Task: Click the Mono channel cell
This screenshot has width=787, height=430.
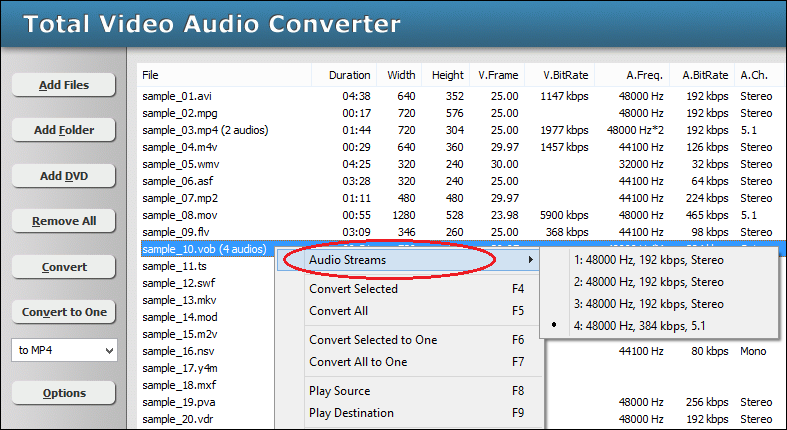Action: click(753, 351)
